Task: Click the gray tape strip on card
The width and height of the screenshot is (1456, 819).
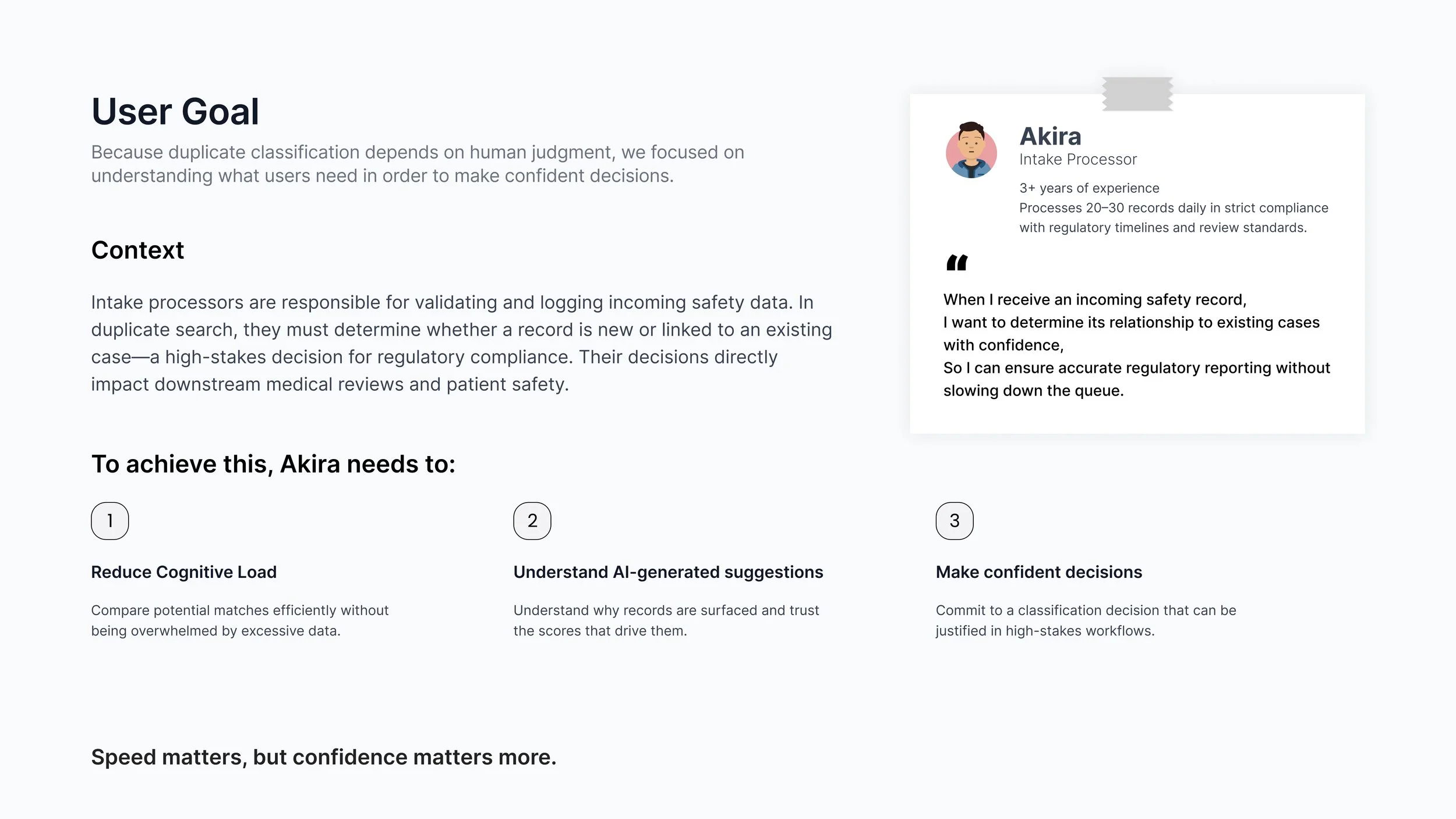Action: [x=1137, y=94]
